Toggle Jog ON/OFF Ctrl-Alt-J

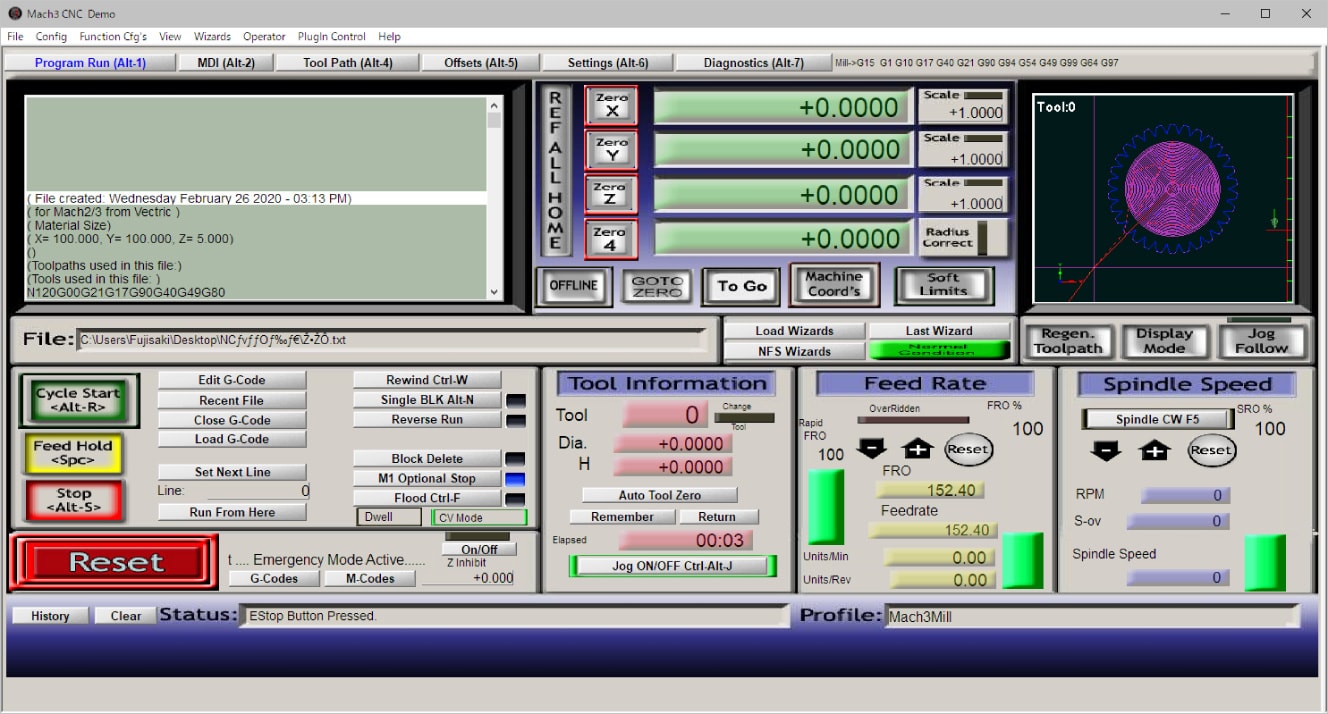[672, 566]
